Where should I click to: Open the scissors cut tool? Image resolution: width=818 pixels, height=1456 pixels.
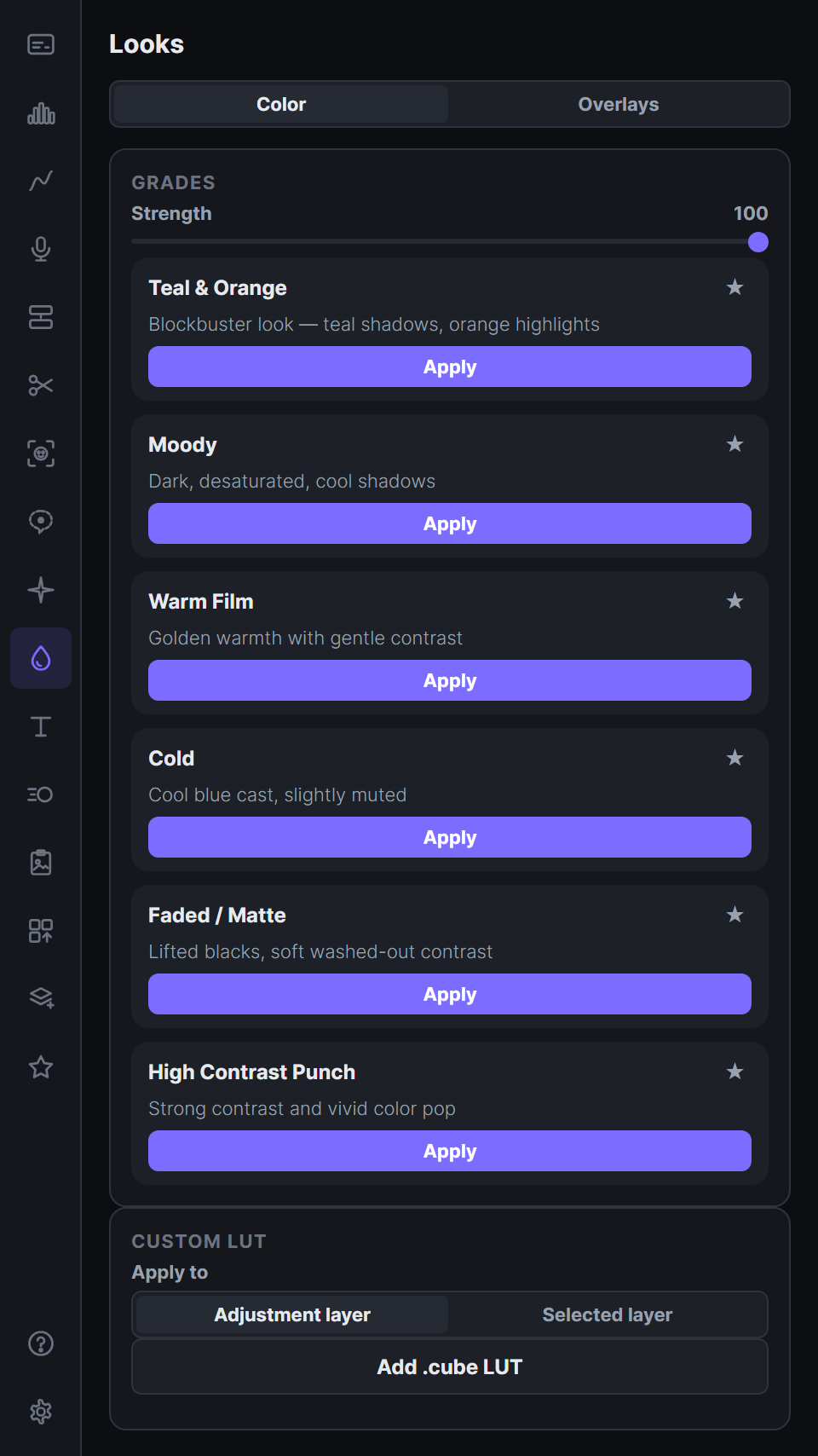click(41, 385)
